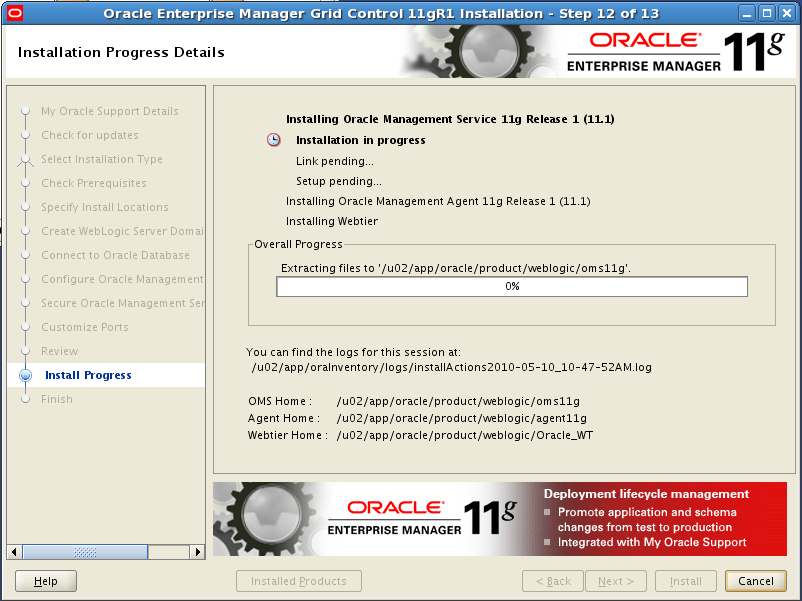This screenshot has height=601, width=802.
Task: Click the Next button
Action: pyautogui.click(x=616, y=581)
